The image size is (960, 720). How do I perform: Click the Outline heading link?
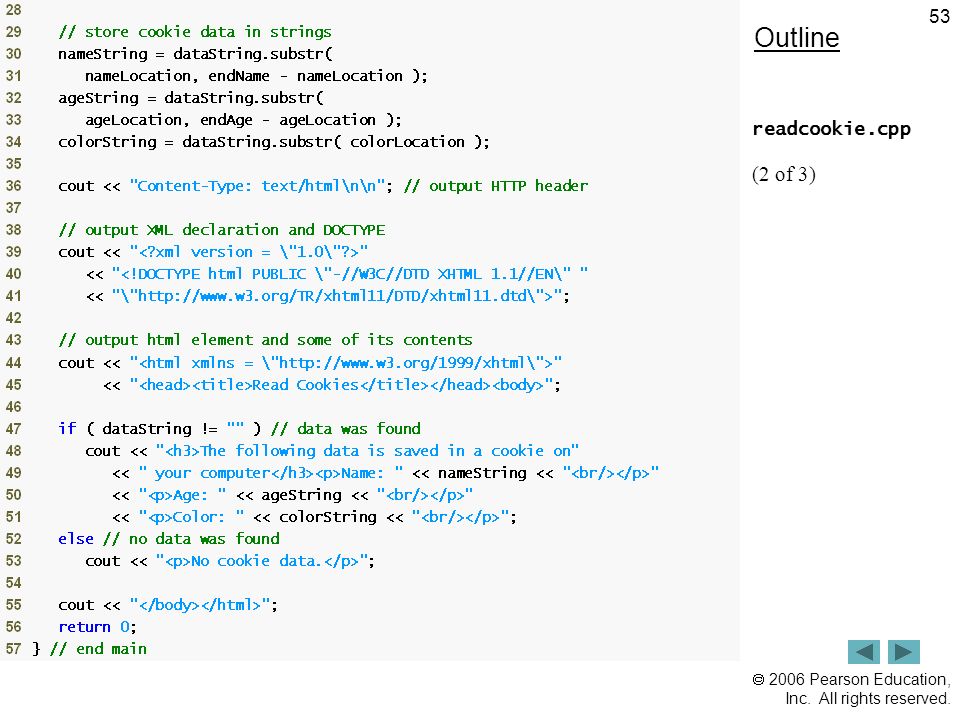[797, 38]
